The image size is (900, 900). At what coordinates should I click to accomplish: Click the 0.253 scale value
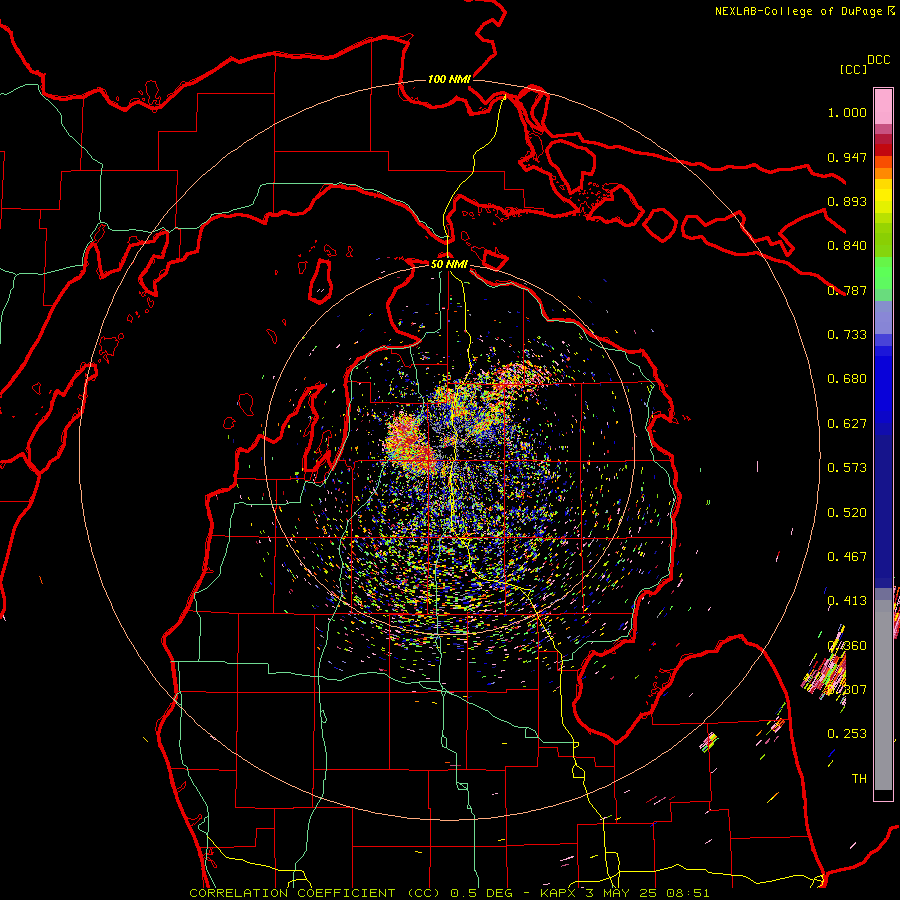847,734
